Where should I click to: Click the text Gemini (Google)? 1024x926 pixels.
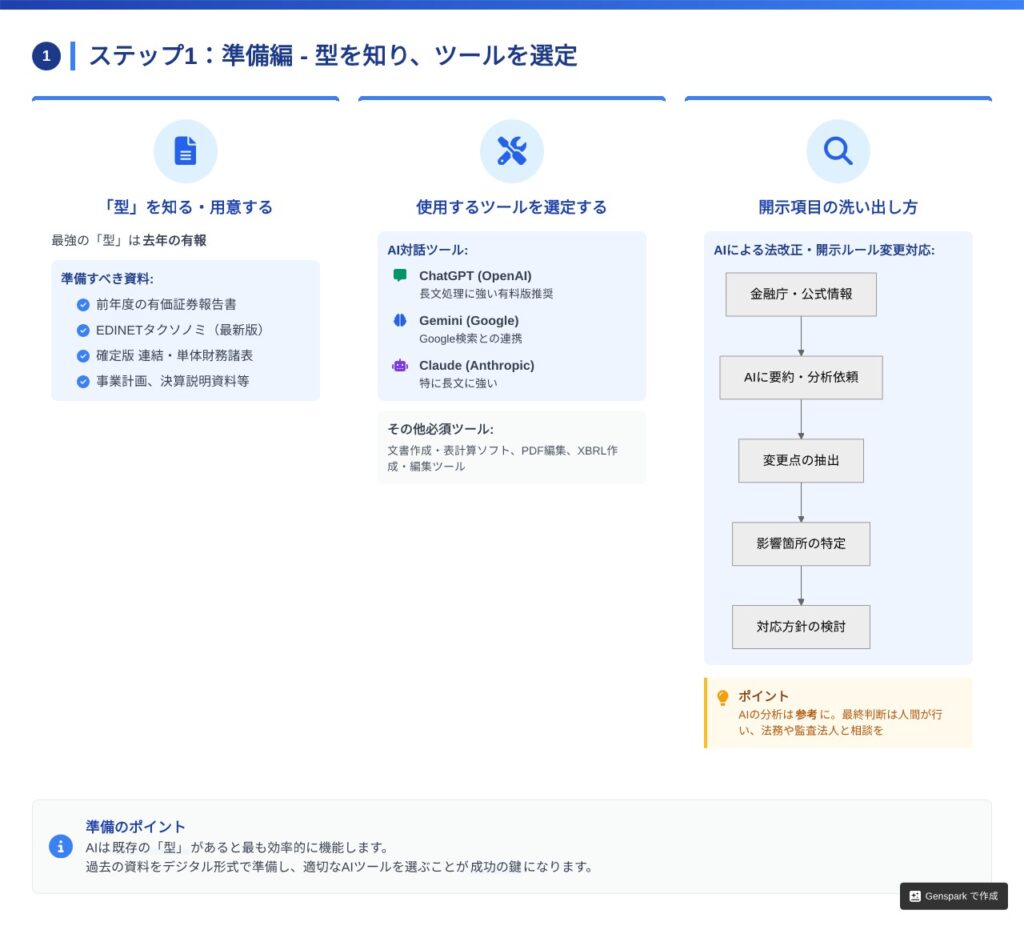[469, 321]
